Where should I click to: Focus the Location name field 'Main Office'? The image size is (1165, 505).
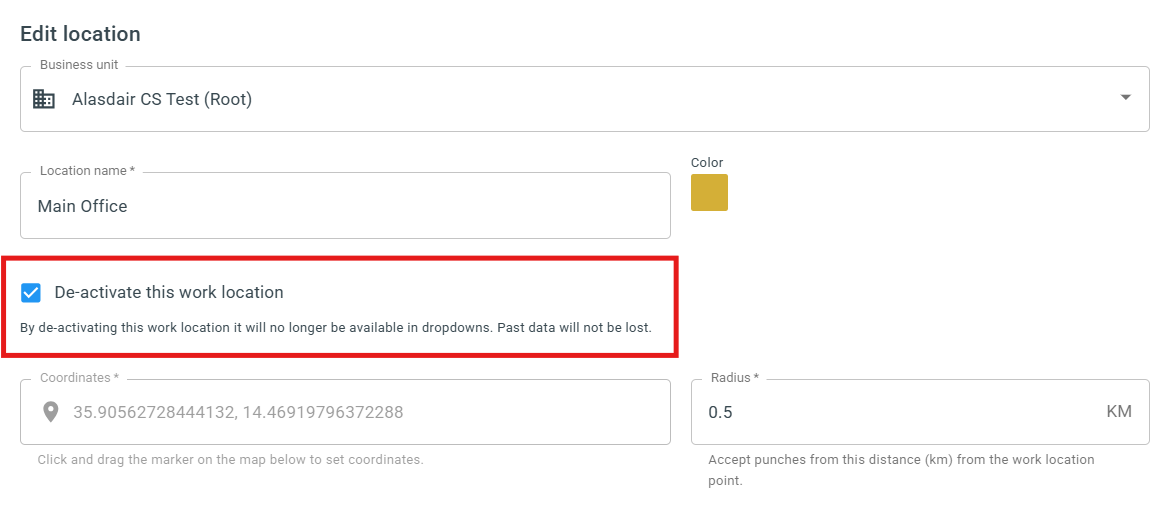tap(345, 206)
